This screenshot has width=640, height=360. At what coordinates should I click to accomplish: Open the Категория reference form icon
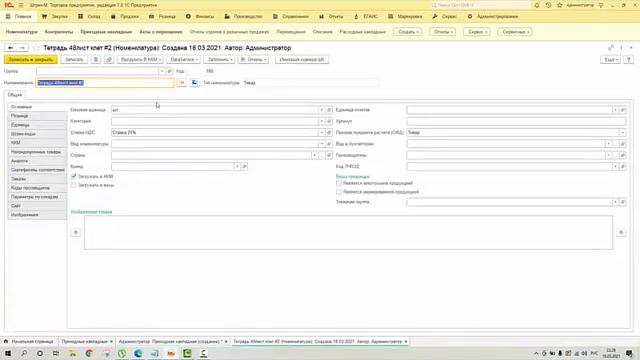click(329, 121)
